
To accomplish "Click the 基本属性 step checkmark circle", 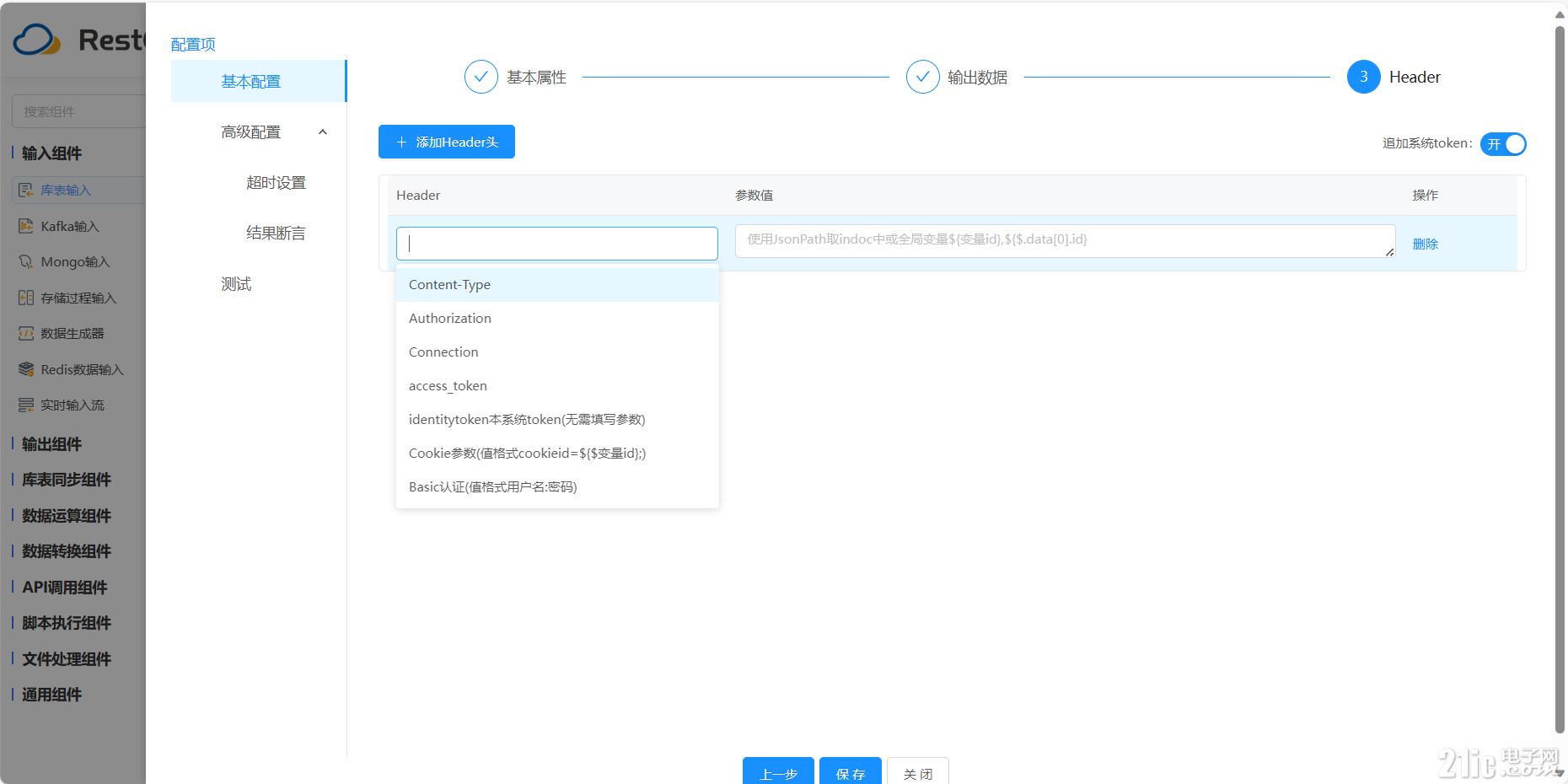I will pos(481,77).
